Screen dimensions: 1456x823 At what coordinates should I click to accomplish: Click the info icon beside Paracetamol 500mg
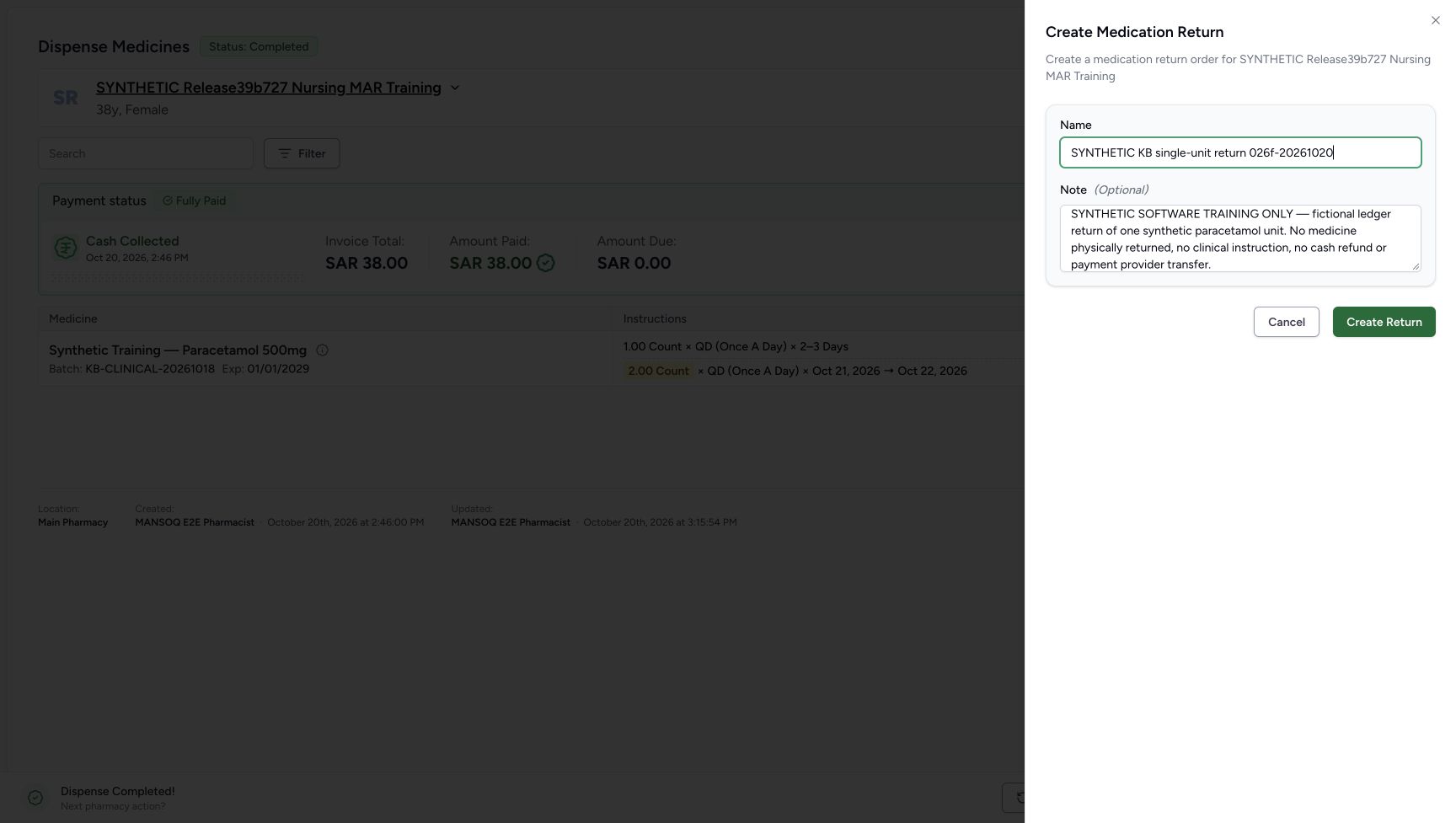[322, 350]
